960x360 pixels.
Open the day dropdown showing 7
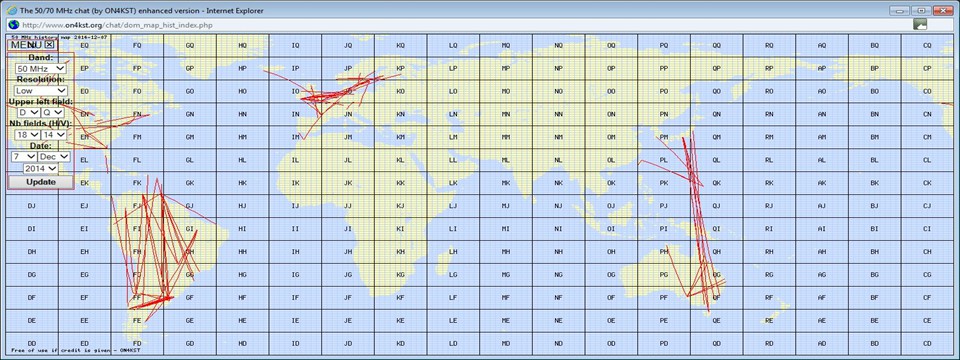click(x=24, y=157)
